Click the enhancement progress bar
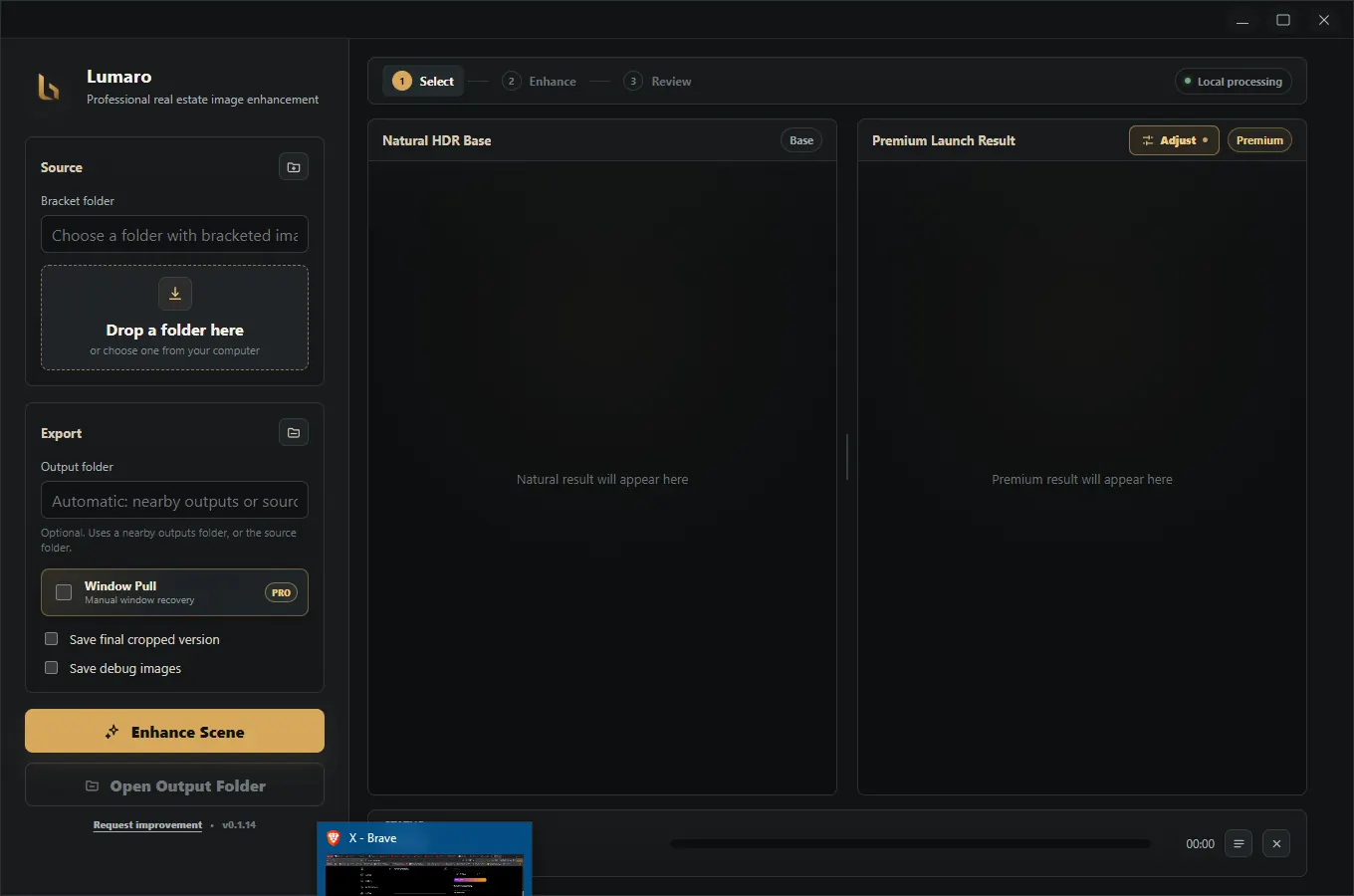 click(x=910, y=844)
